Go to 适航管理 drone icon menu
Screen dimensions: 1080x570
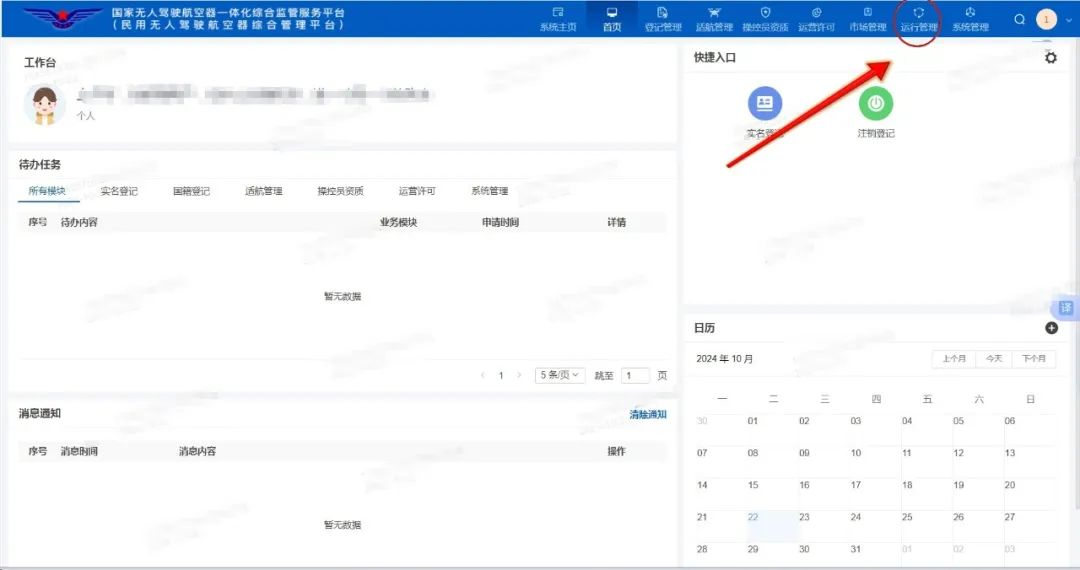[713, 19]
